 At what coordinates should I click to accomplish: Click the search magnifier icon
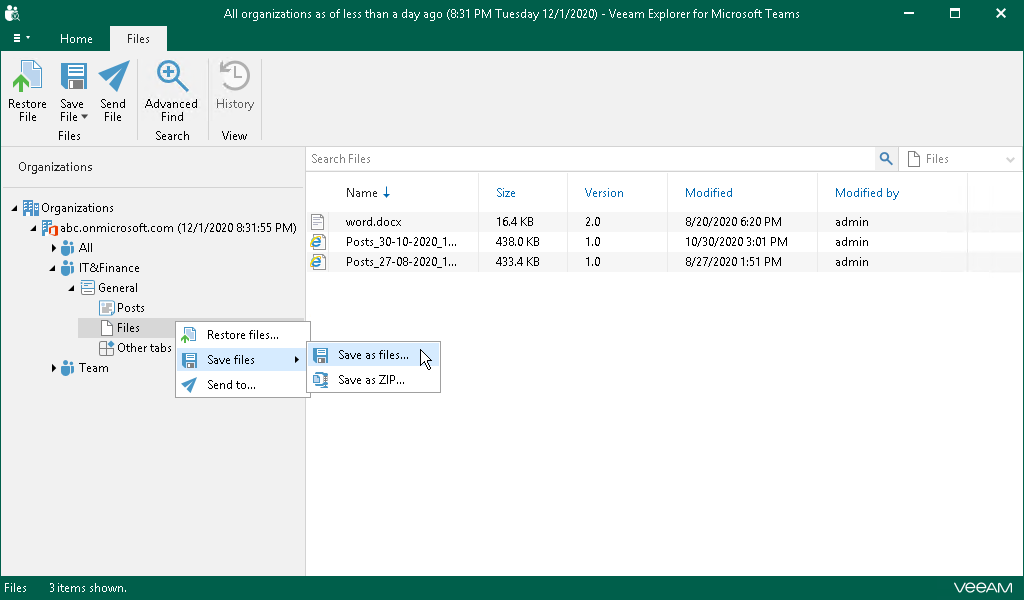[x=885, y=159]
